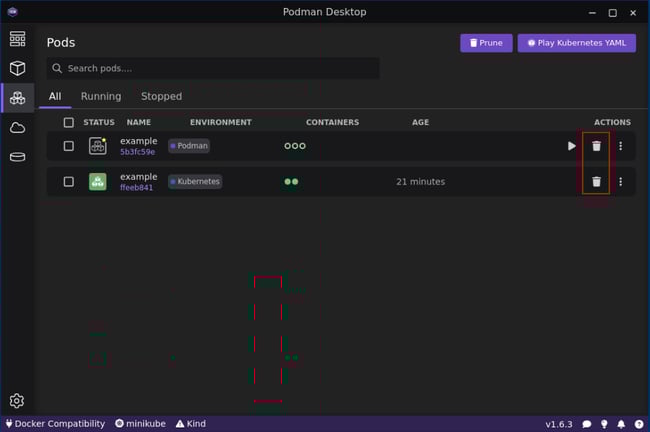The image size is (650, 432).
Task: Maximize the Podman Desktop window
Action: point(612,13)
